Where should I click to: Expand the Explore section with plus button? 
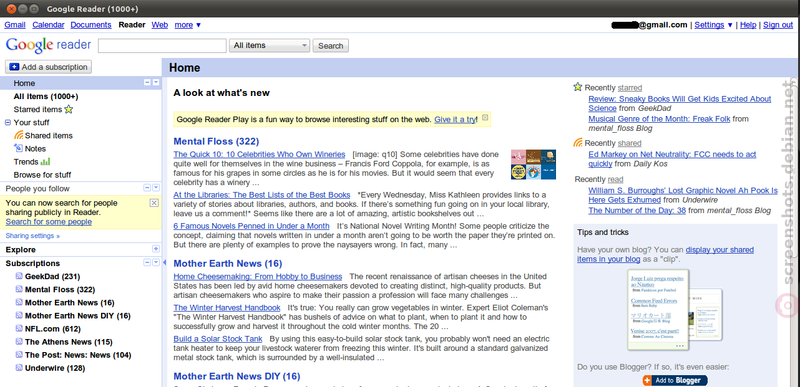156,249
